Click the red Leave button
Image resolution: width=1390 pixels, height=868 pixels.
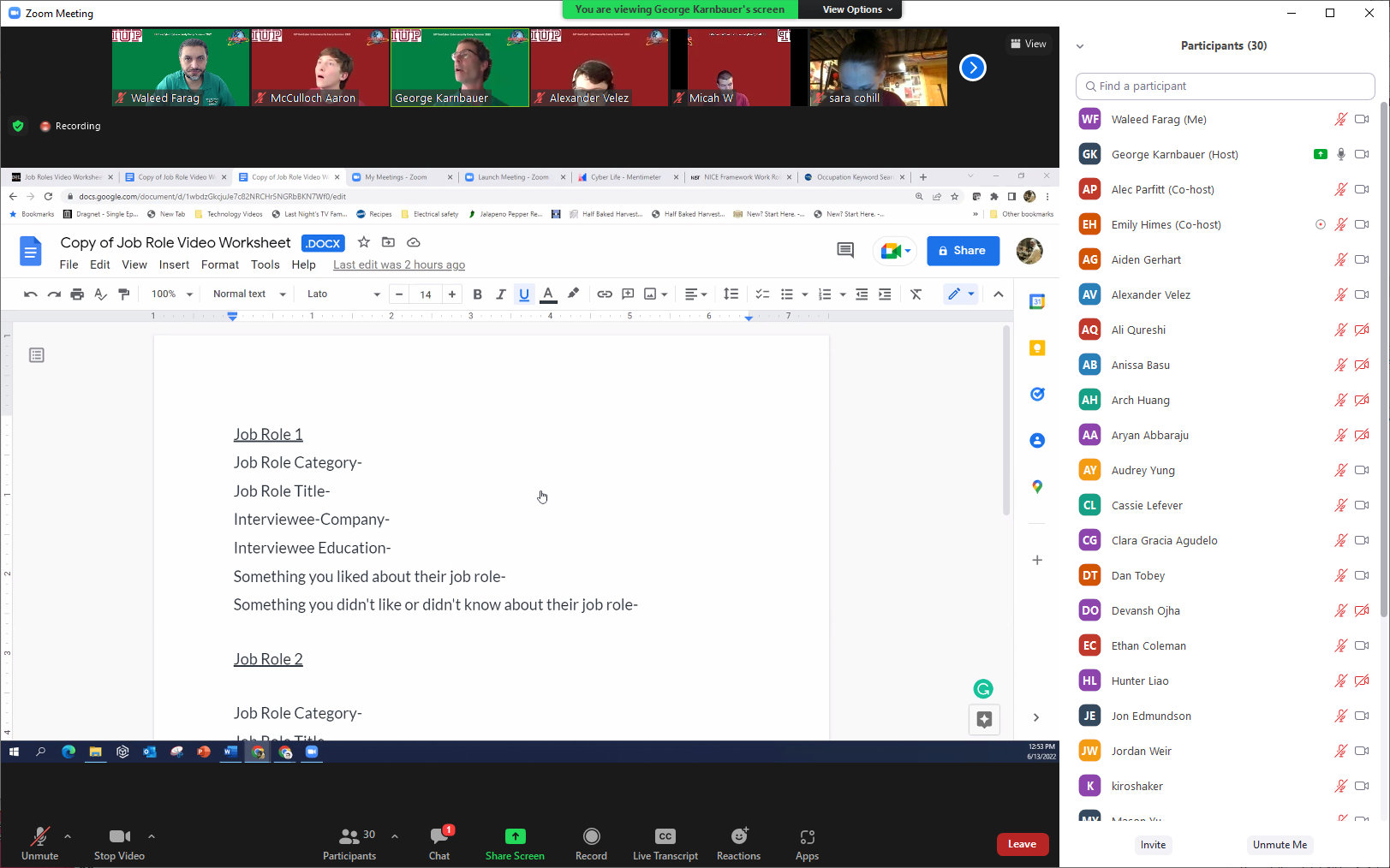tap(1023, 844)
